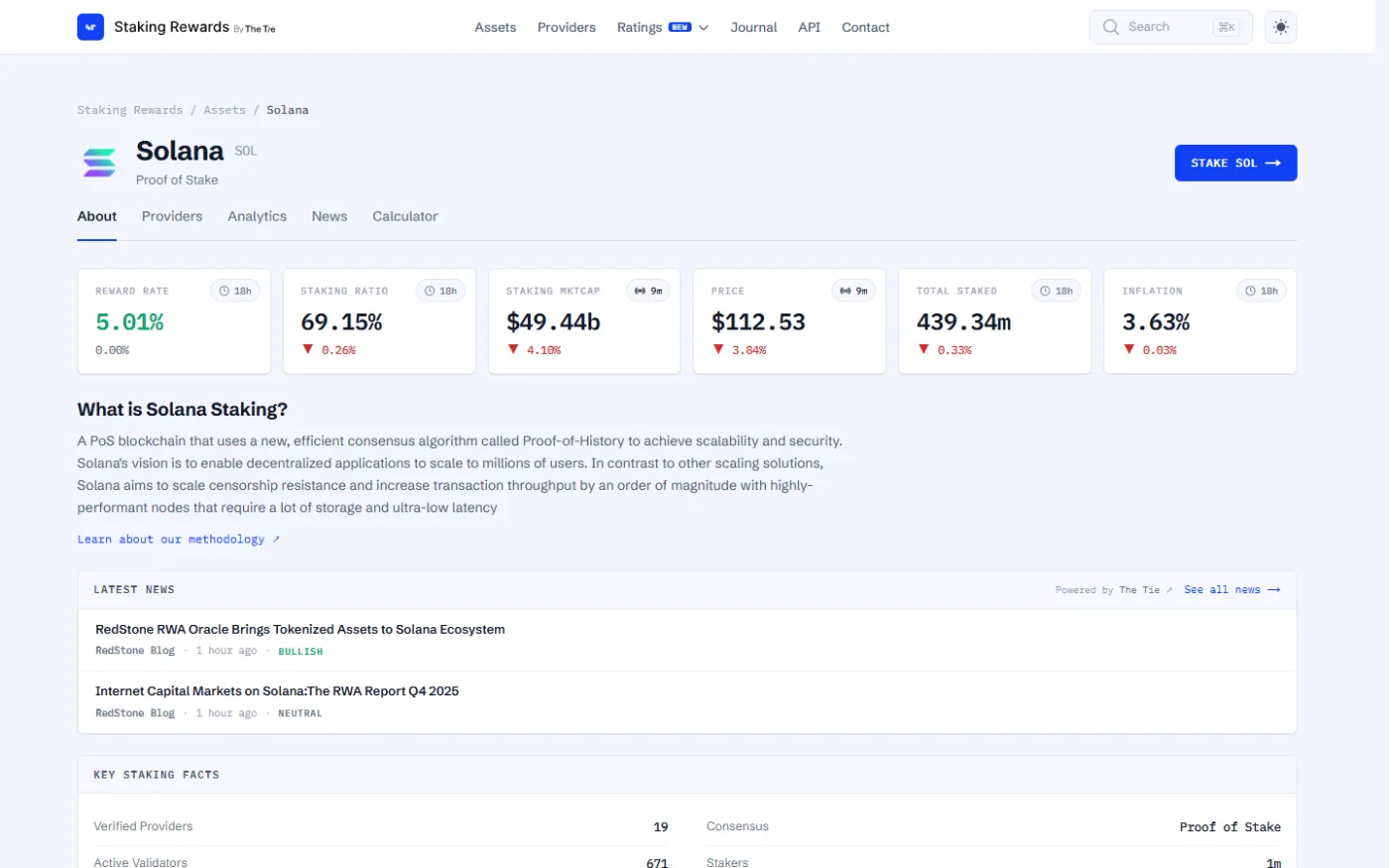The image size is (1389, 868).
Task: Open the Providers tab under Solana
Action: (172, 216)
